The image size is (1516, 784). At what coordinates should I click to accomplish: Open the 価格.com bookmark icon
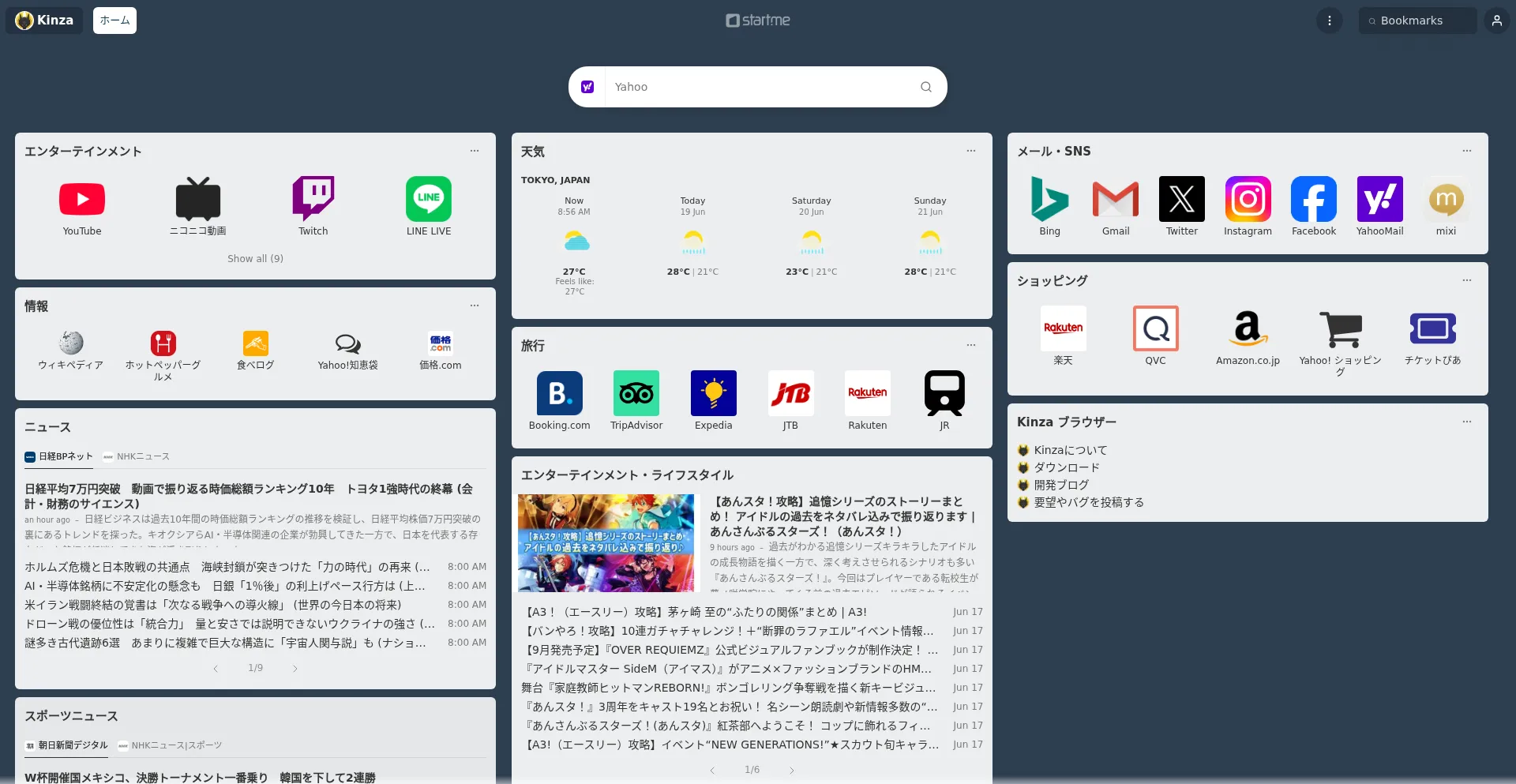click(441, 343)
